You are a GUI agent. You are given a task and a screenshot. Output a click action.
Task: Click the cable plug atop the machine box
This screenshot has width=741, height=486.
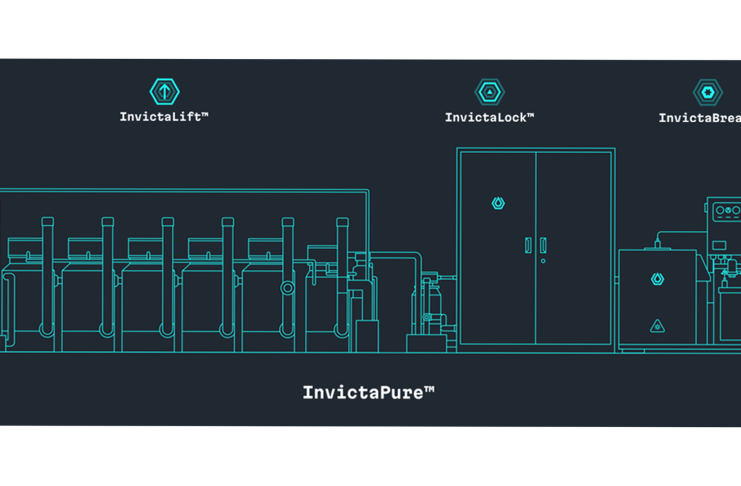point(657,243)
